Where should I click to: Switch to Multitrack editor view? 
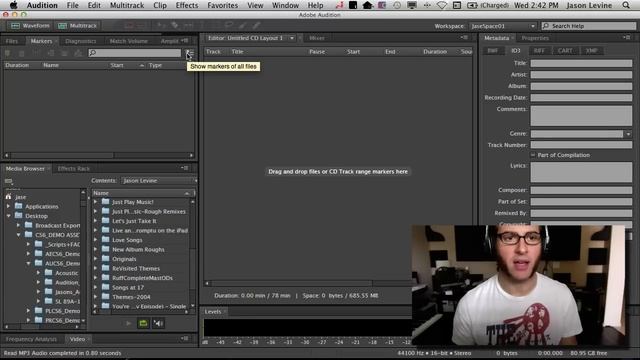78,26
